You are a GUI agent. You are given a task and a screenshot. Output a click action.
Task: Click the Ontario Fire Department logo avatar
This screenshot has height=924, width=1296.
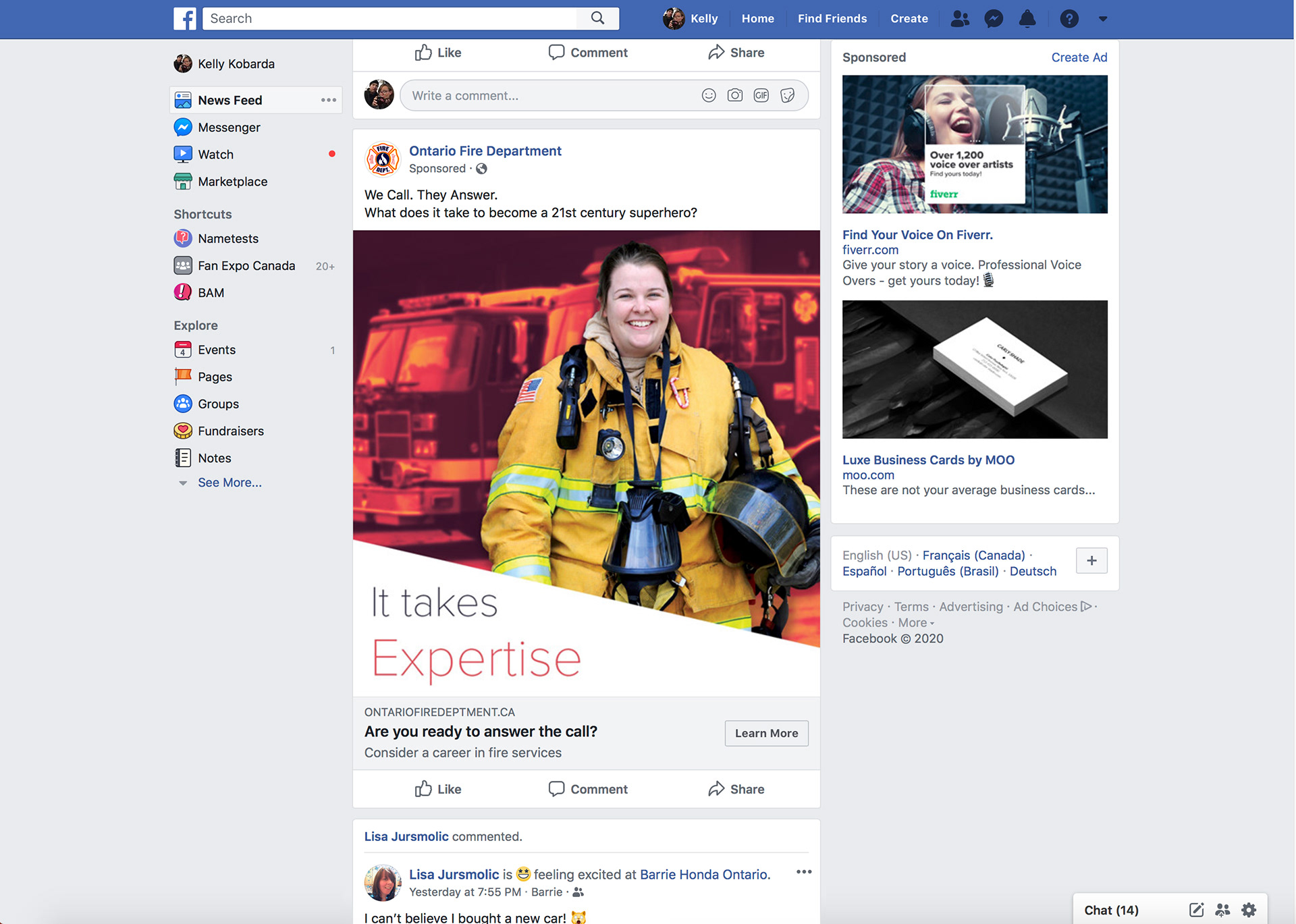pos(382,159)
